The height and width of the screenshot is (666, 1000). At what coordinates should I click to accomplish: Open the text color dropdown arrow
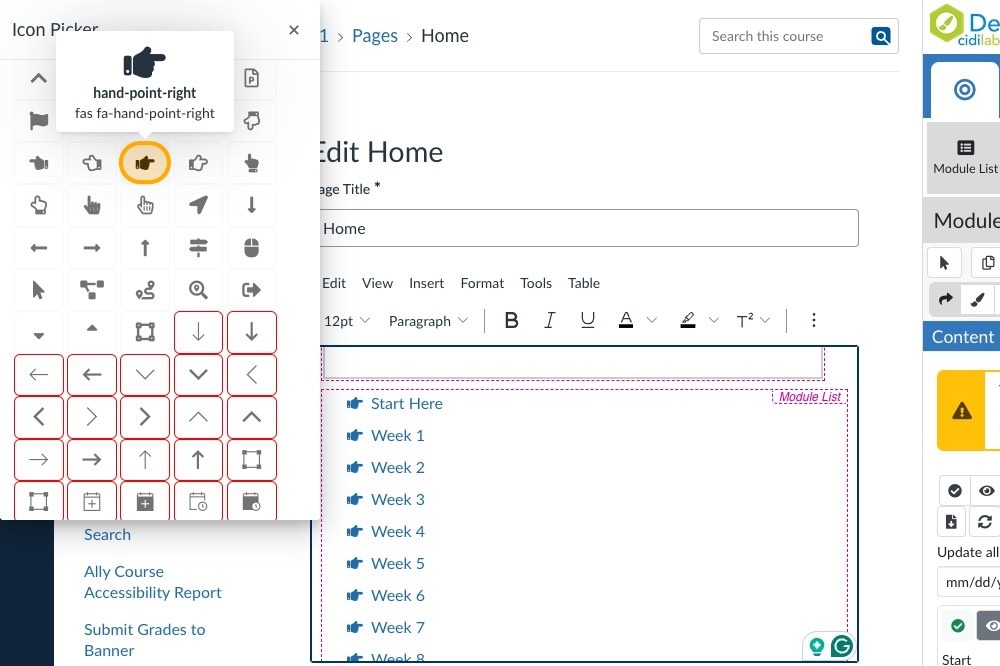(x=652, y=321)
